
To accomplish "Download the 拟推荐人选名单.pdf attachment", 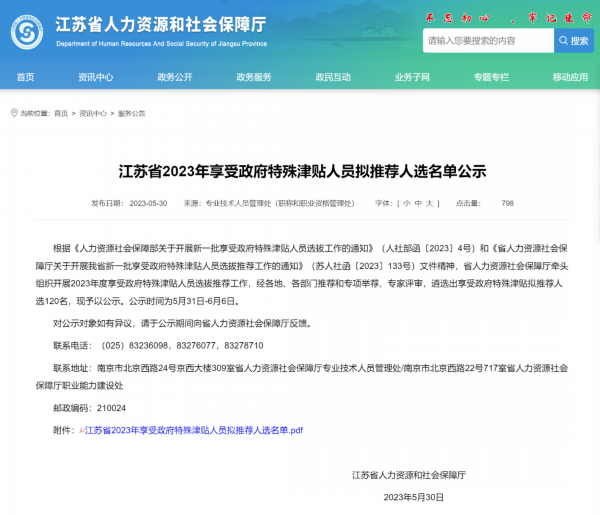I will click(x=194, y=430).
